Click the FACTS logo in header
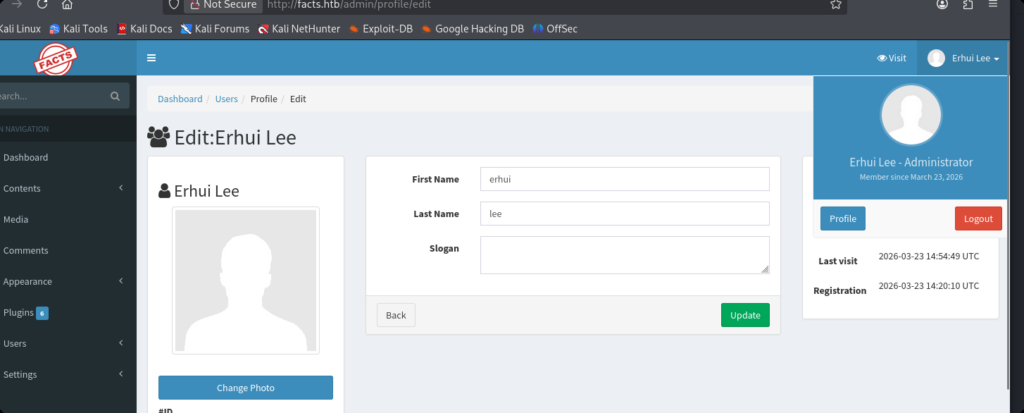This screenshot has width=1024, height=413. pos(55,59)
